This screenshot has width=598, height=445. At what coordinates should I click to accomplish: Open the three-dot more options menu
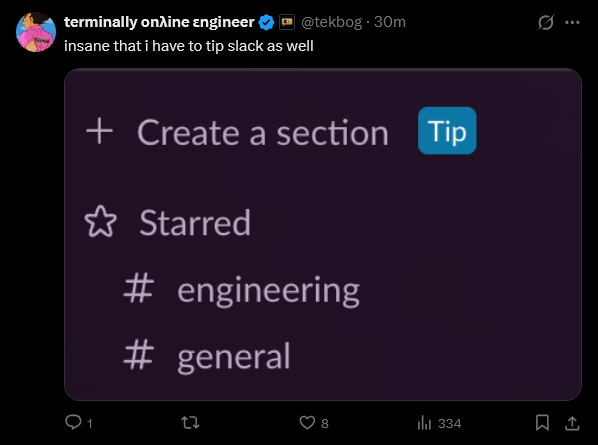(572, 22)
